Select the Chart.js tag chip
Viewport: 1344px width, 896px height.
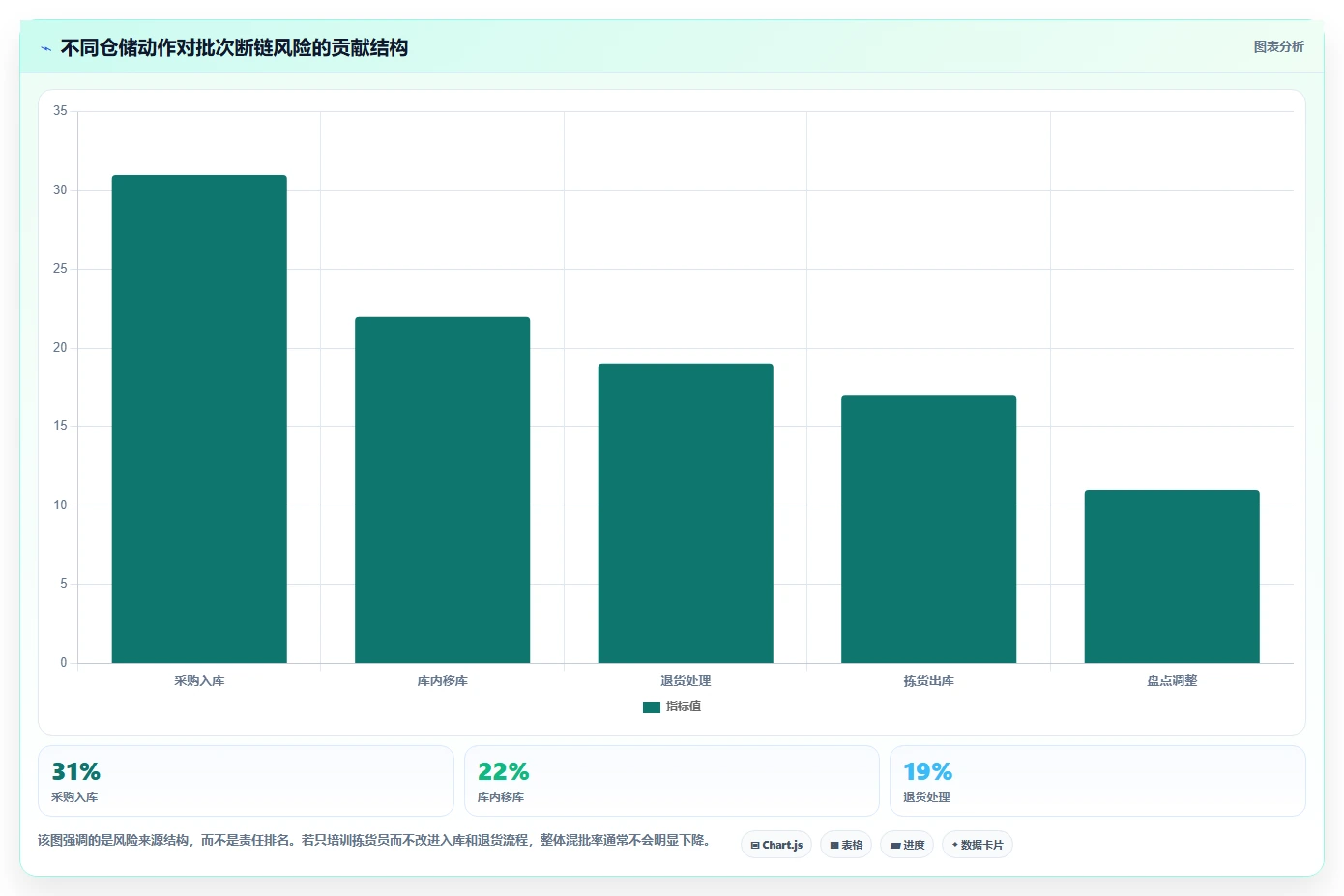tap(776, 845)
